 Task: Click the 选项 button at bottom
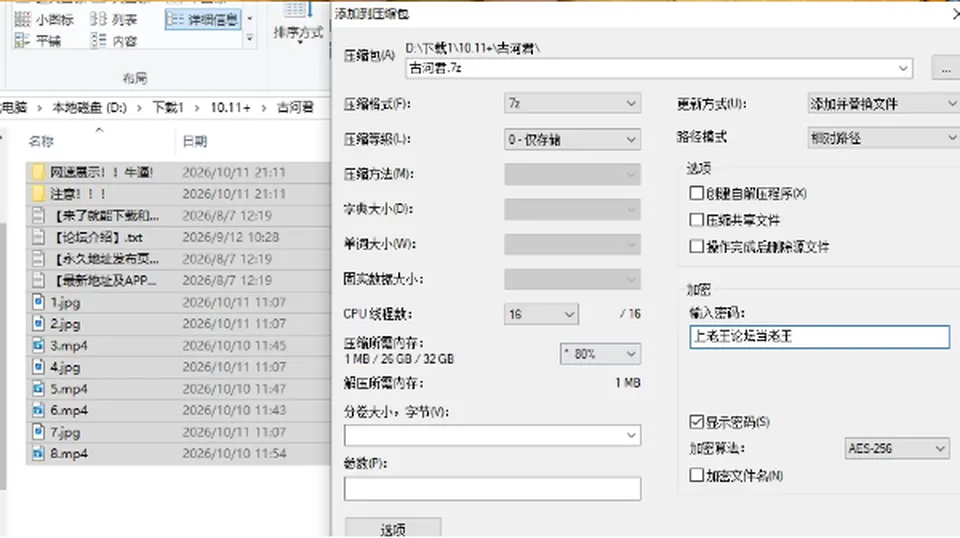(393, 529)
